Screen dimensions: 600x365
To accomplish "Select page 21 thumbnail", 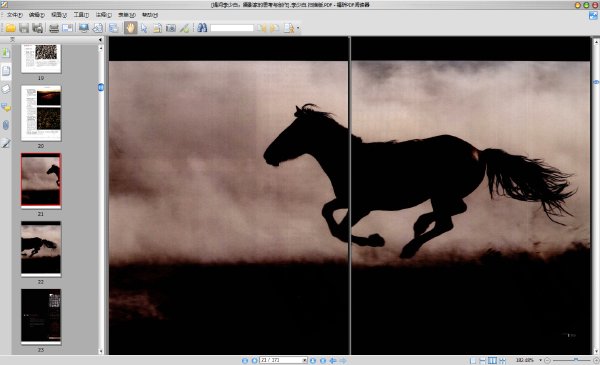I will (41, 181).
